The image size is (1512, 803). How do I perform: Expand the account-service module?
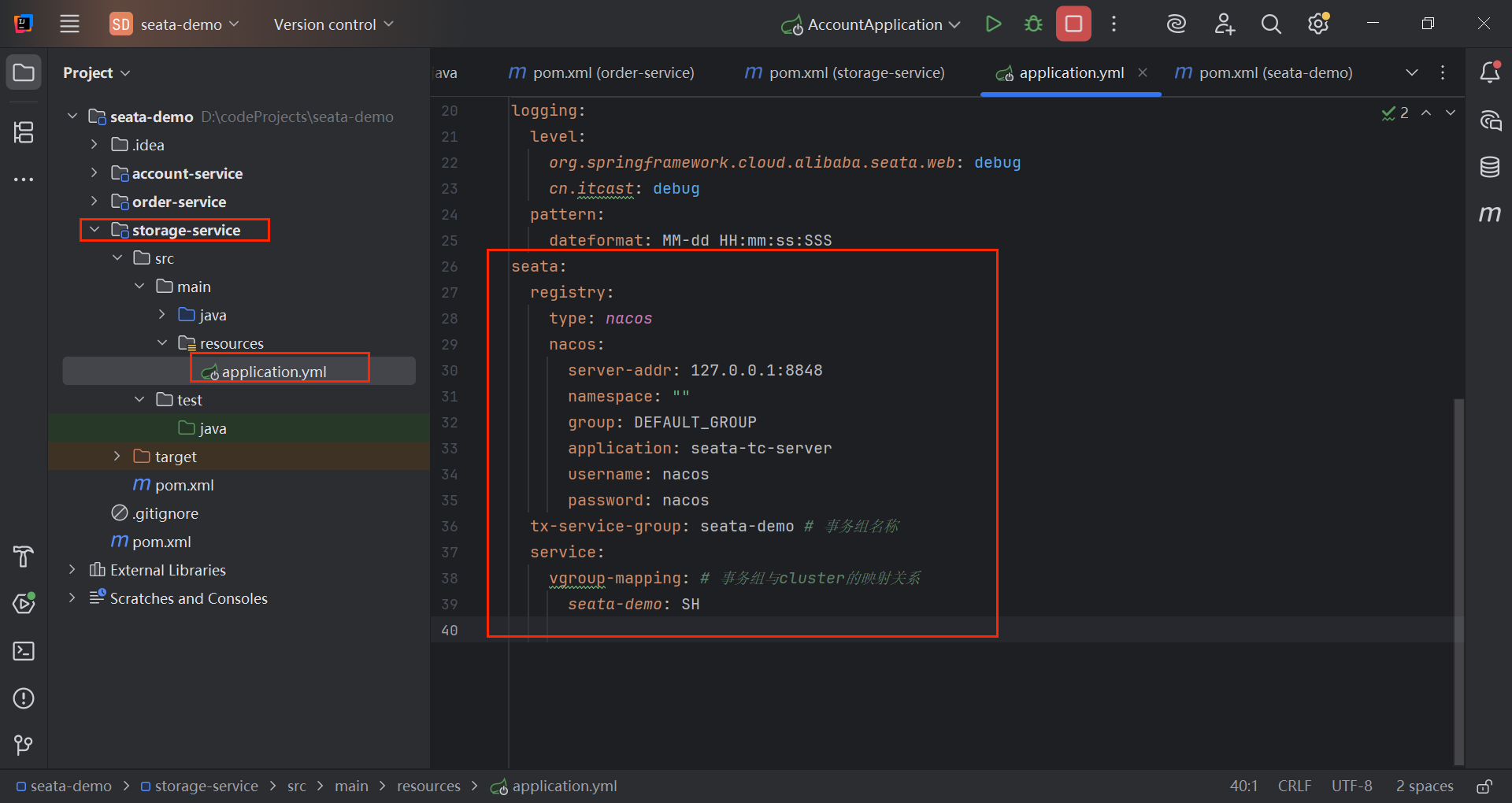pos(94,173)
